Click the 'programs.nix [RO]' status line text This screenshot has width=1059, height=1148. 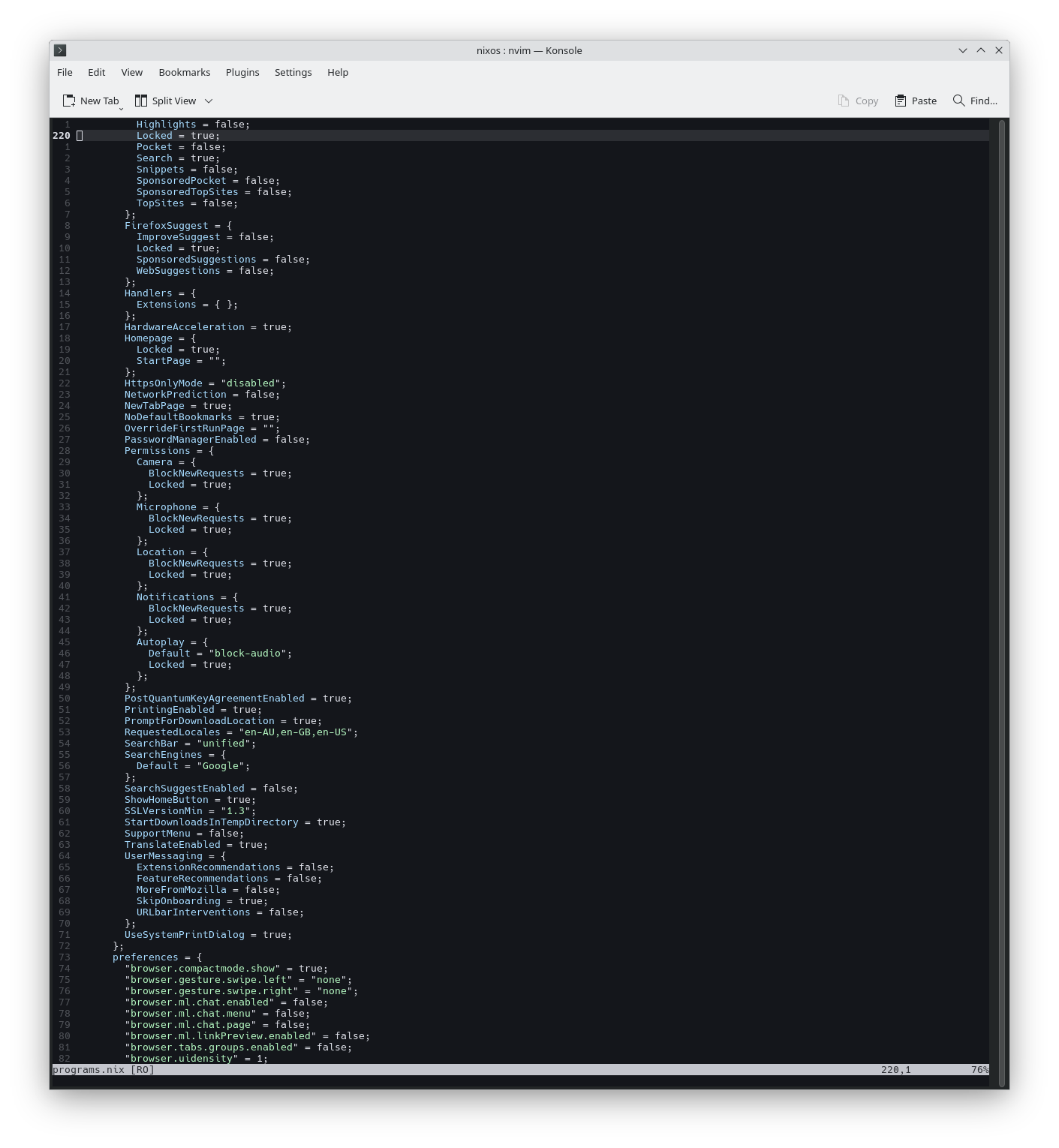pyautogui.click(x=104, y=1070)
